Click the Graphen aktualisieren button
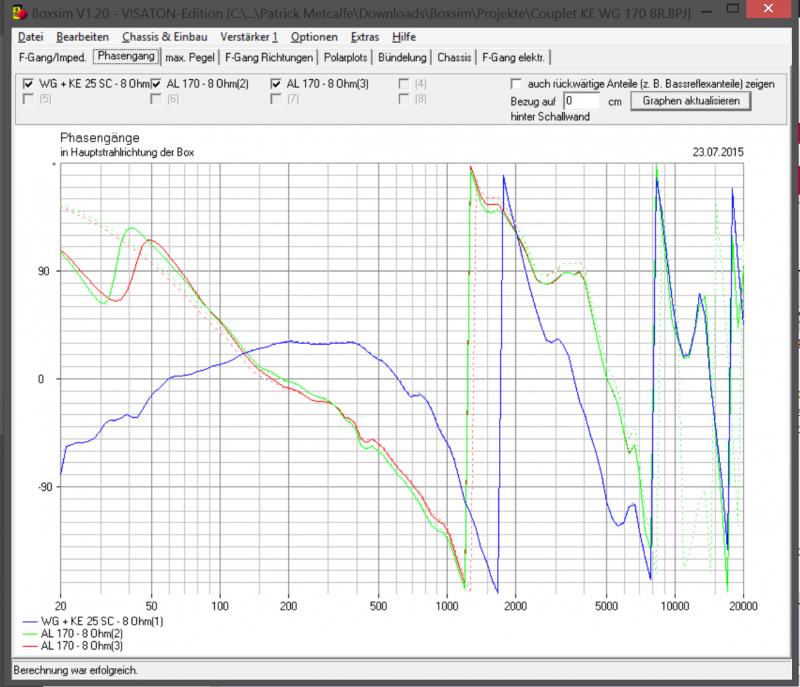800x687 pixels. [689, 101]
